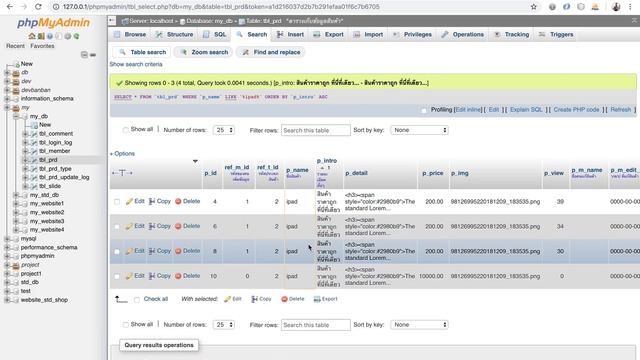Open the SQL tab
The height and width of the screenshot is (360, 640).
pos(215,35)
